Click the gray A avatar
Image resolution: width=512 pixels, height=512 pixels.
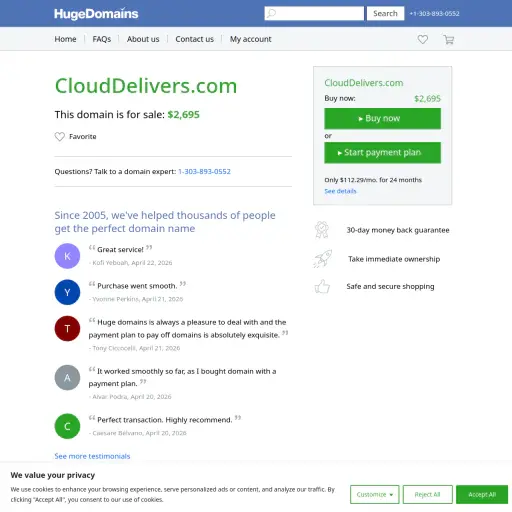[67, 378]
